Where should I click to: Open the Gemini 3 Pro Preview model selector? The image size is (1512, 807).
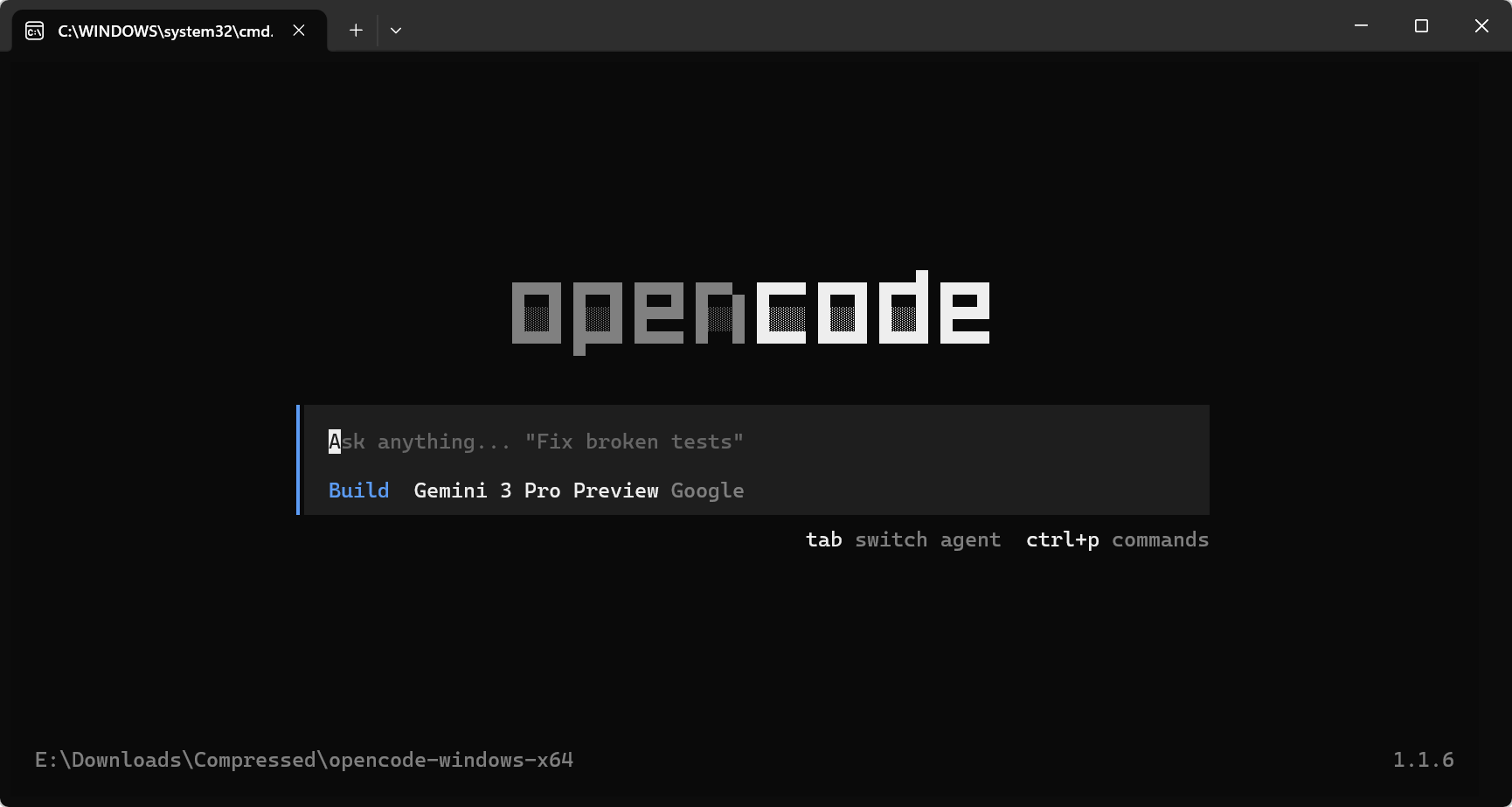click(x=537, y=490)
